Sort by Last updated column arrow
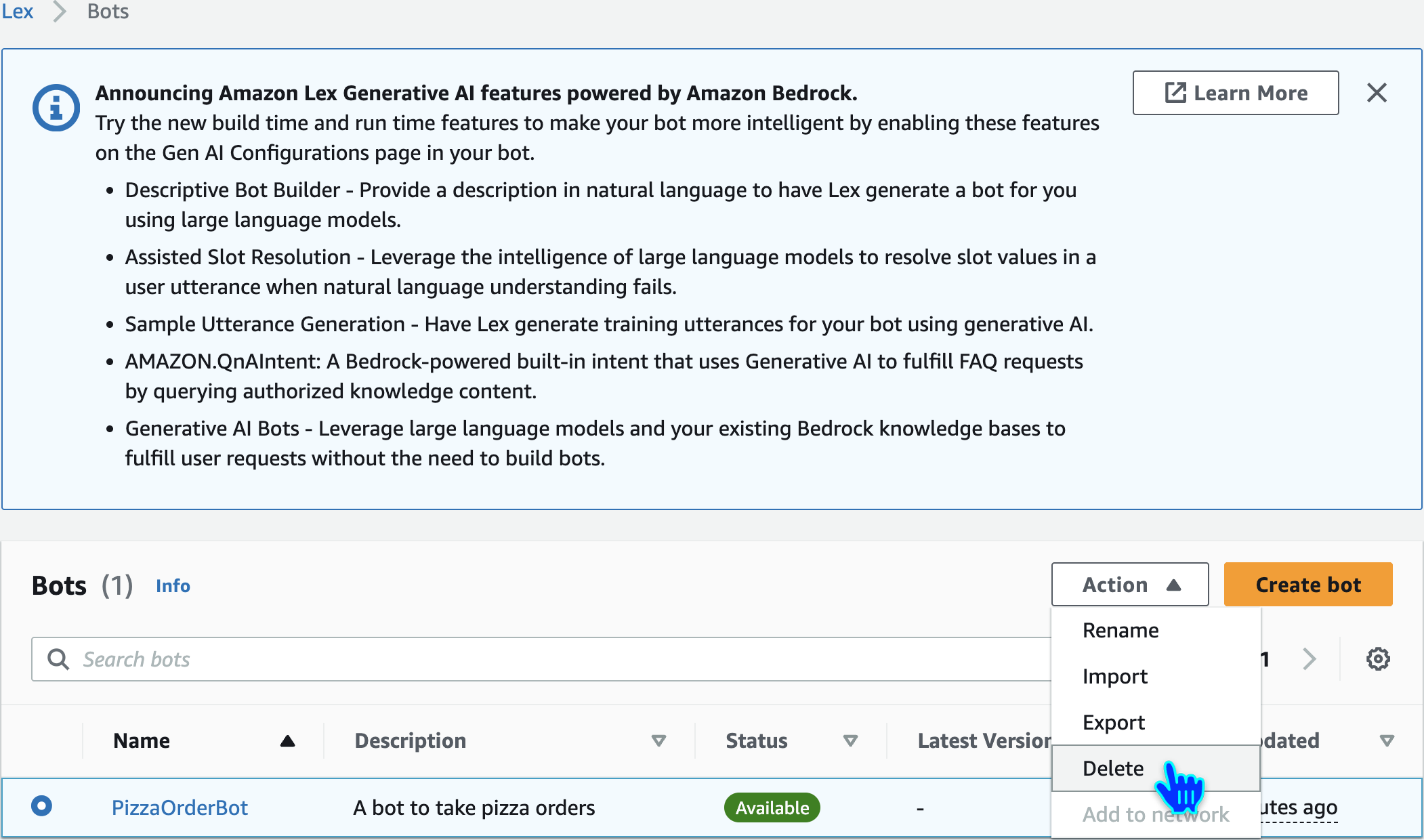This screenshot has width=1424, height=840. click(1386, 740)
